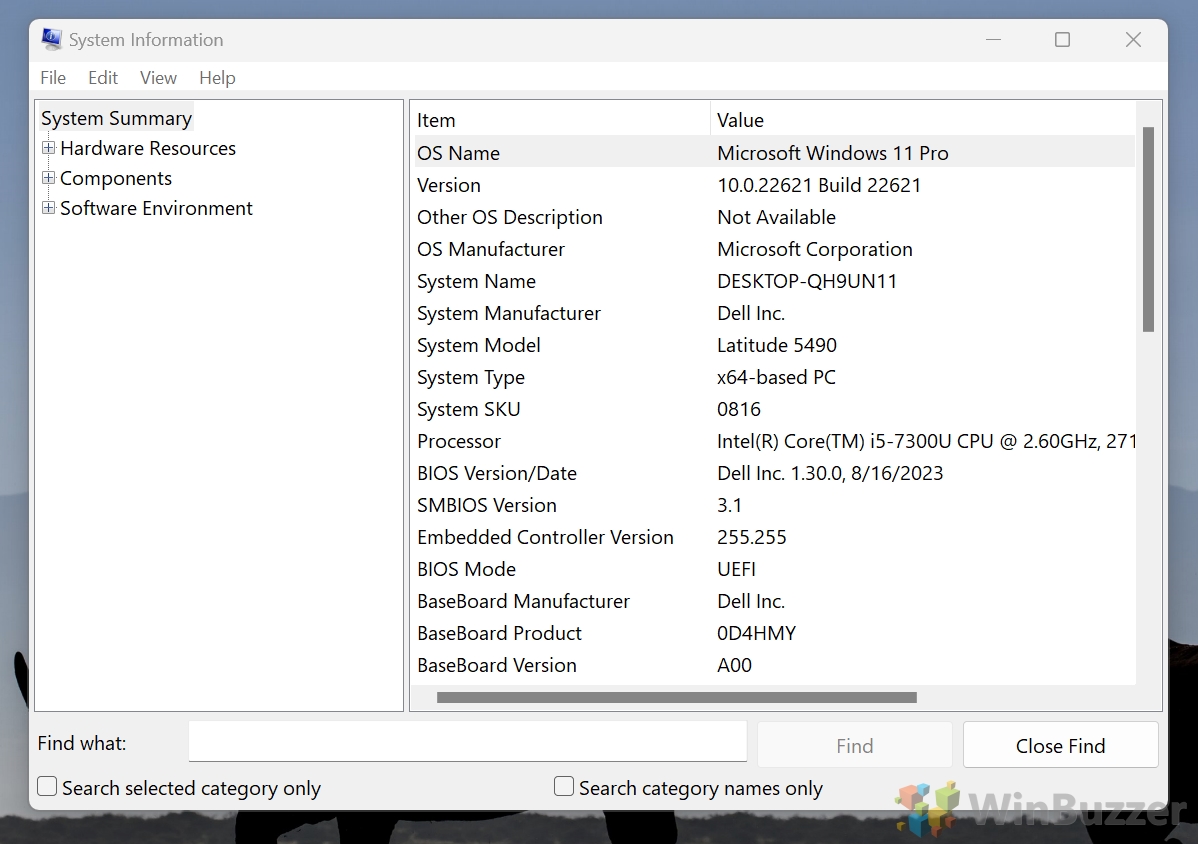Select the Embedded Controller Version row

[775, 538]
